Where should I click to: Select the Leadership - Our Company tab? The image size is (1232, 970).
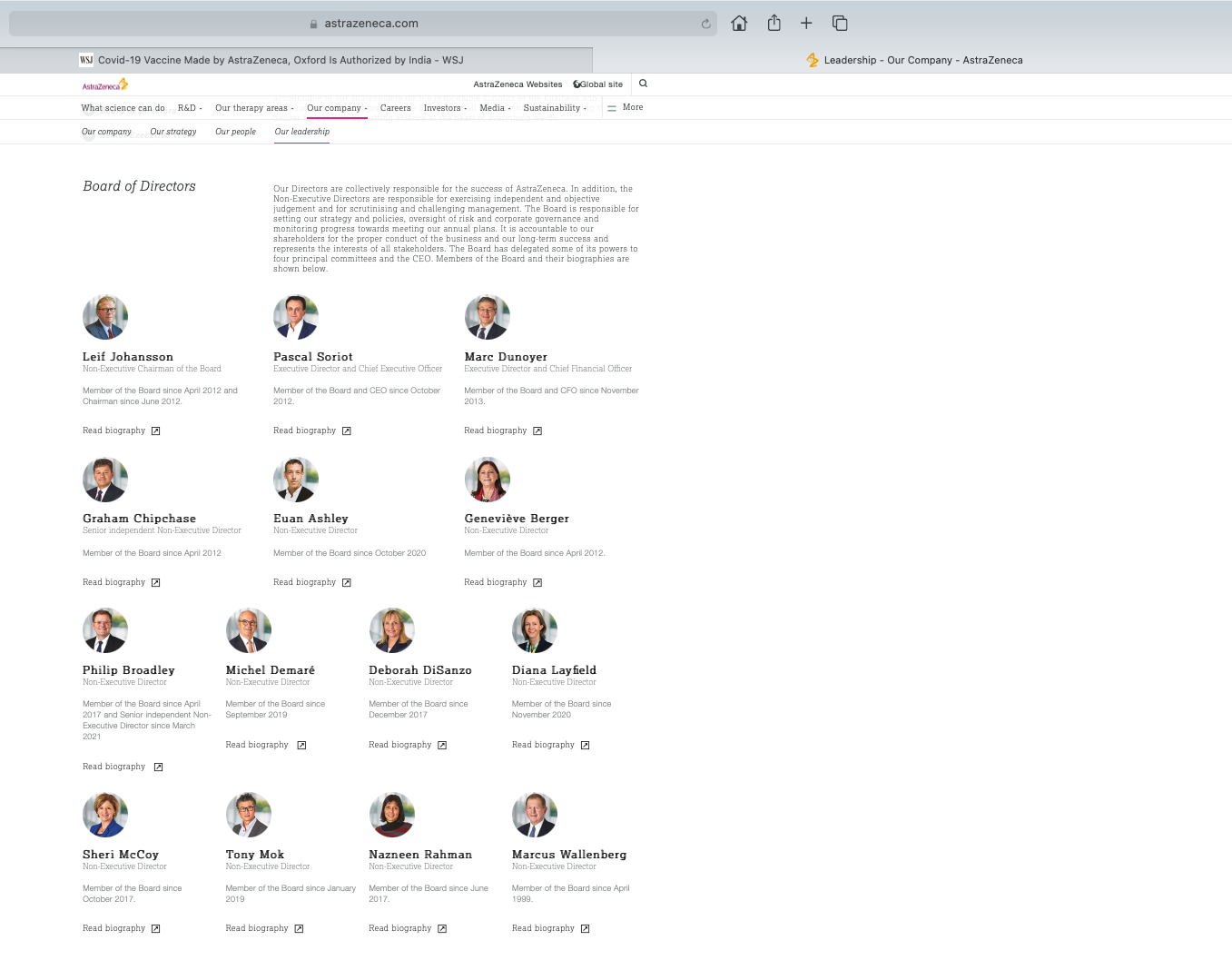point(913,60)
